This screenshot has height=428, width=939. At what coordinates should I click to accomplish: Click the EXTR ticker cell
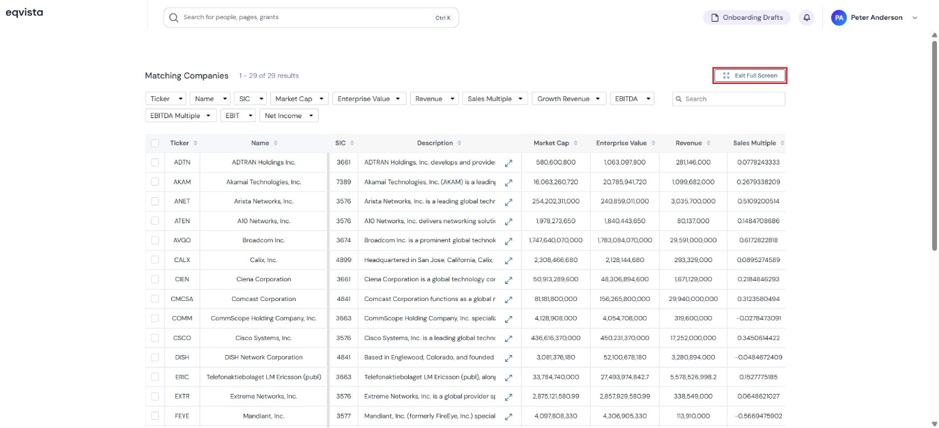182,396
